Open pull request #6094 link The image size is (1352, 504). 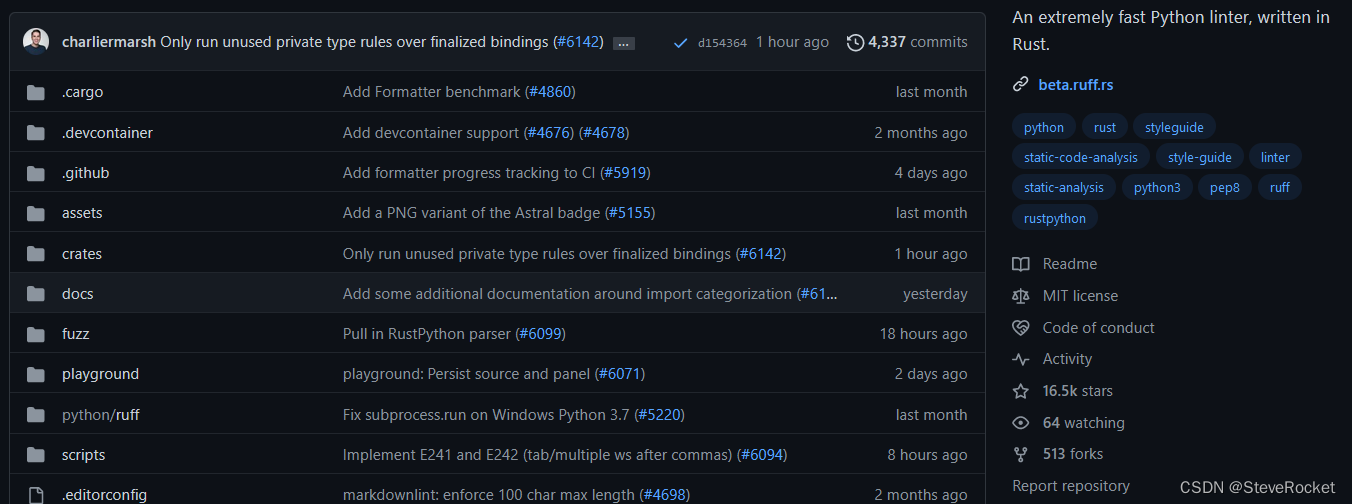pyautogui.click(x=762, y=455)
